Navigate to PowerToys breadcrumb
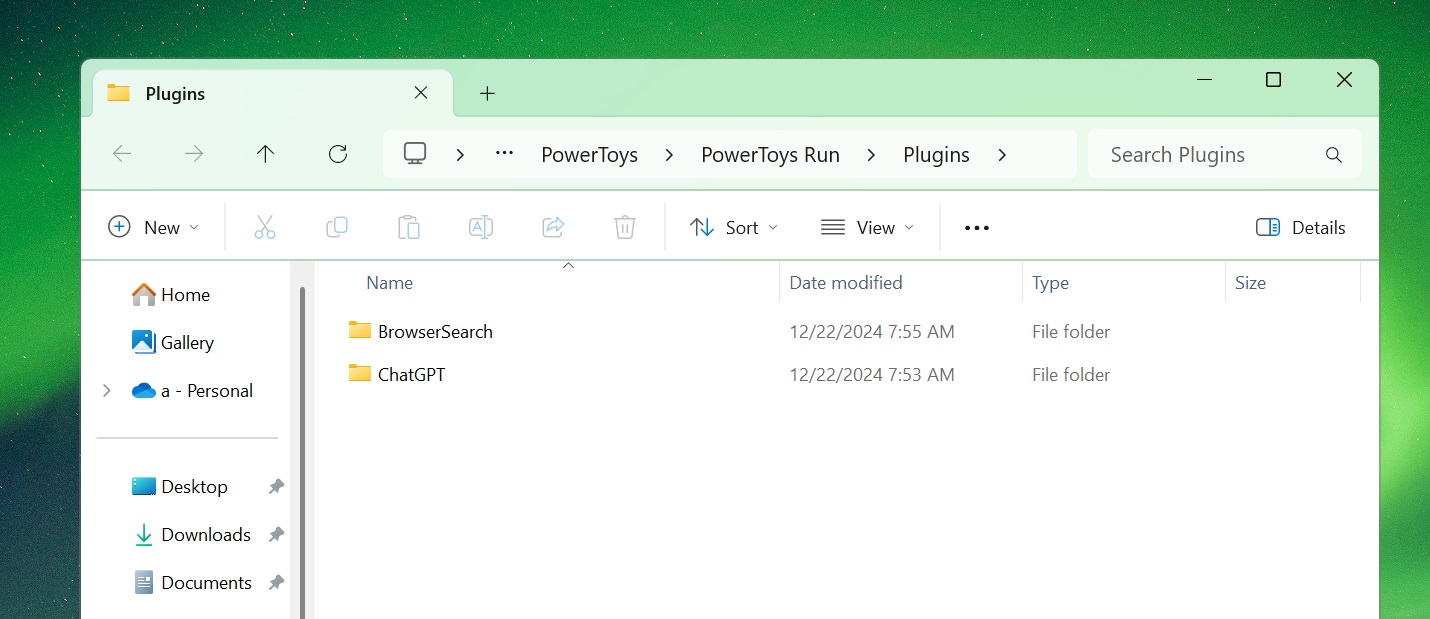 (x=590, y=155)
